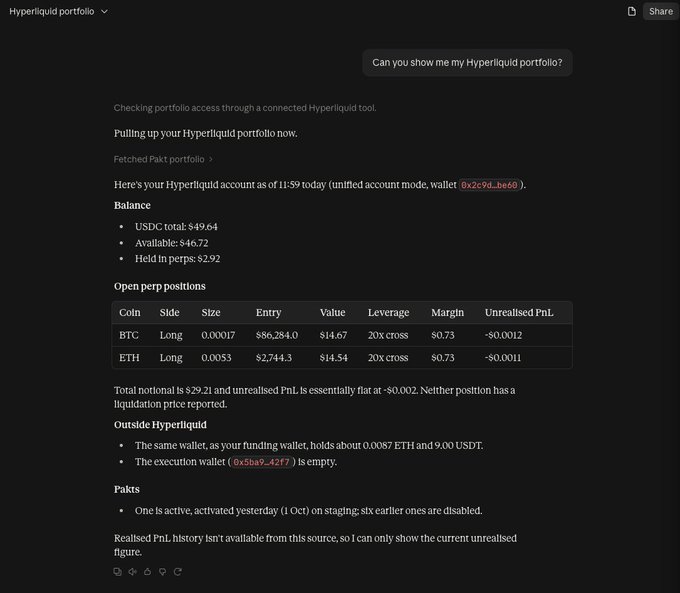Image resolution: width=680 pixels, height=593 pixels.
Task: Click the wallet code 0x2c9d…be60
Action: pos(489,185)
